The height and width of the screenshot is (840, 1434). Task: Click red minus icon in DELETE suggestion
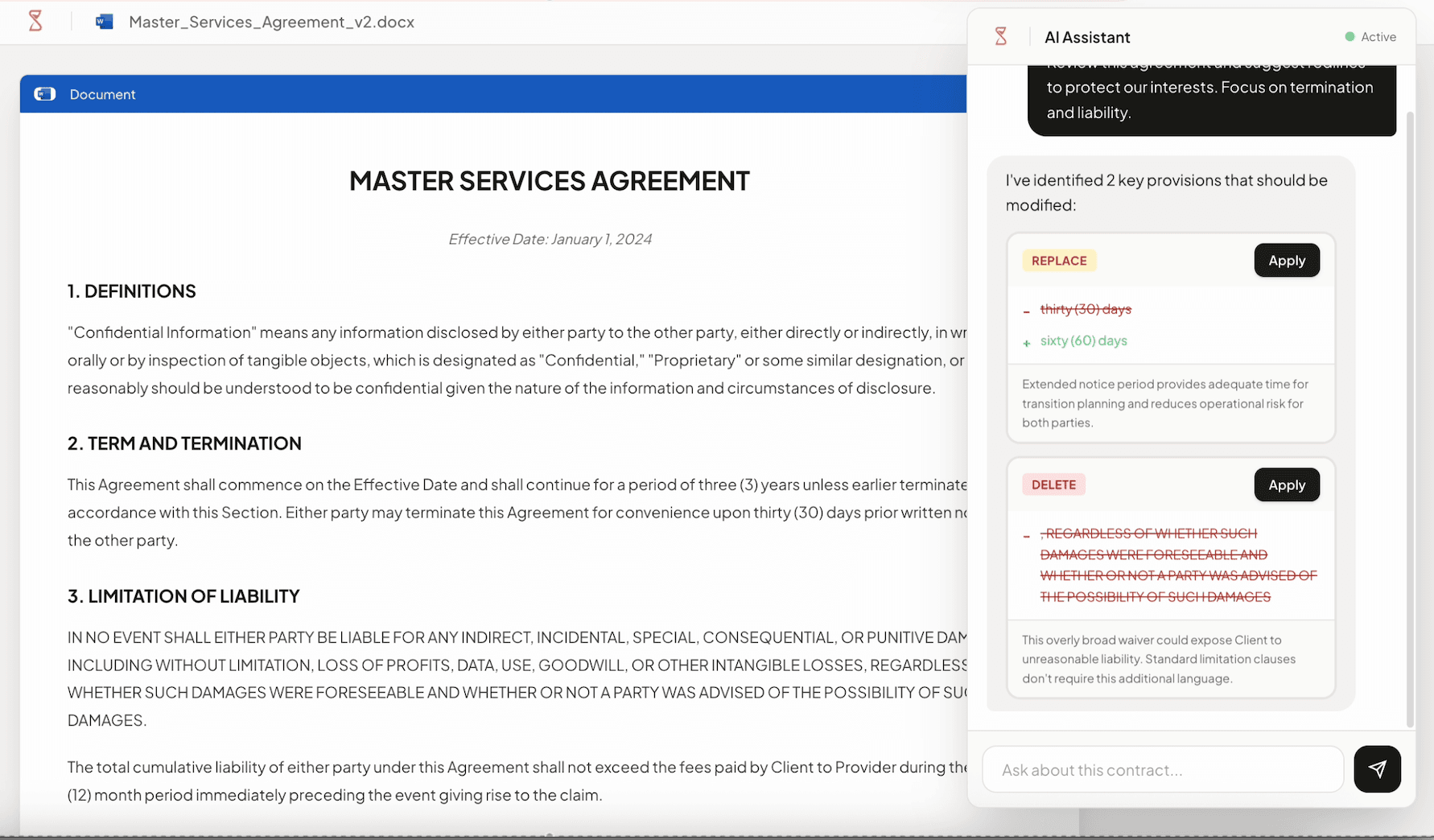pyautogui.click(x=1027, y=536)
